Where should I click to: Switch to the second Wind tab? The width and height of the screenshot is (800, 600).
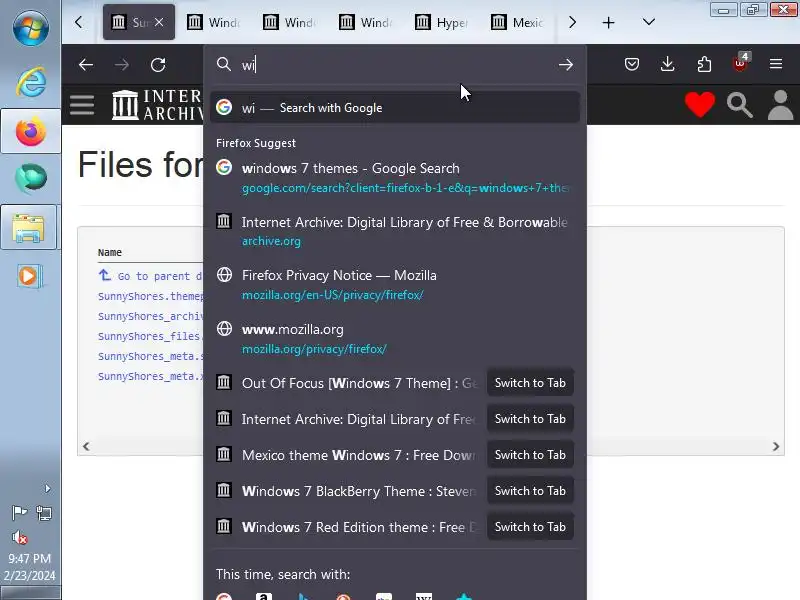pyautogui.click(x=290, y=22)
